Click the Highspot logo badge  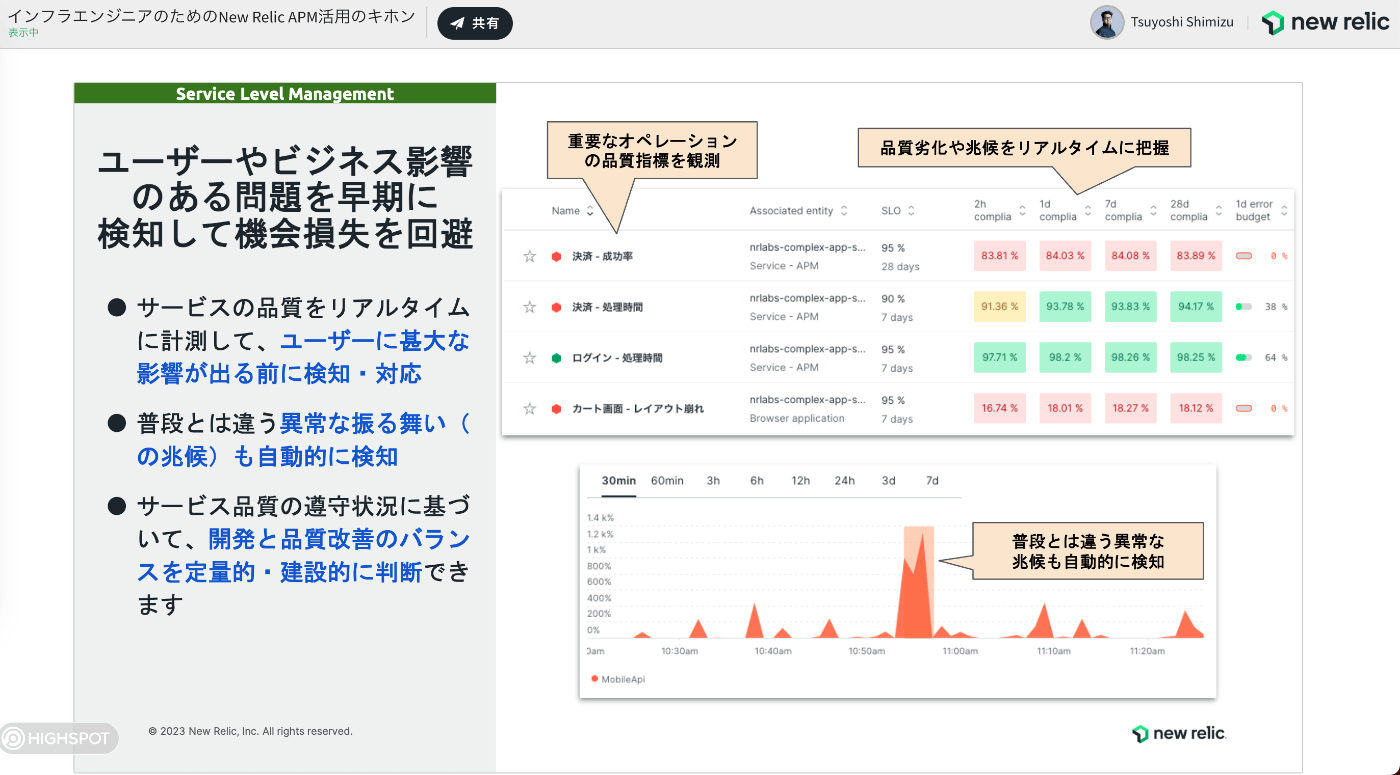(59, 739)
